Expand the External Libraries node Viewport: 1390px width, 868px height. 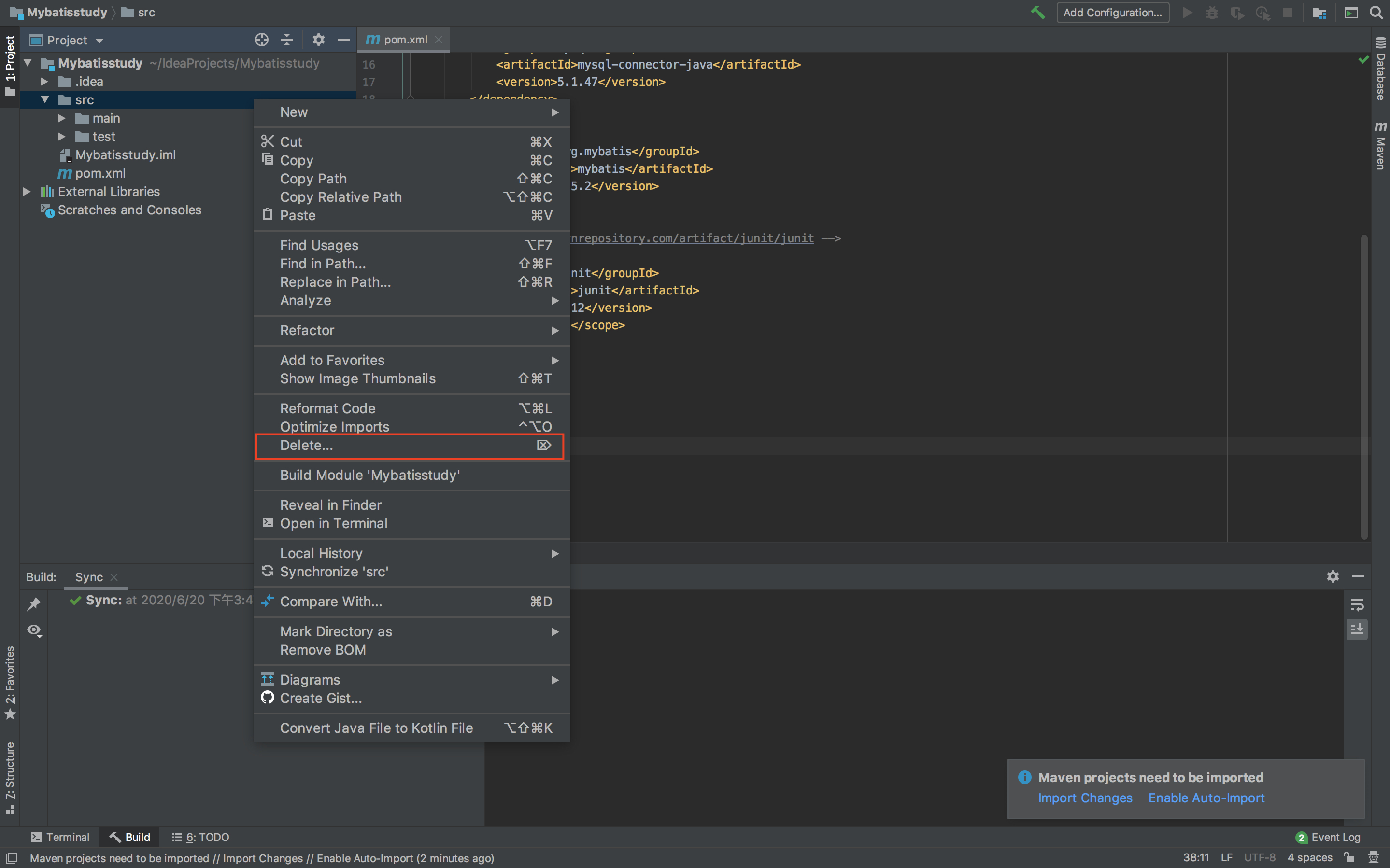[x=27, y=192]
